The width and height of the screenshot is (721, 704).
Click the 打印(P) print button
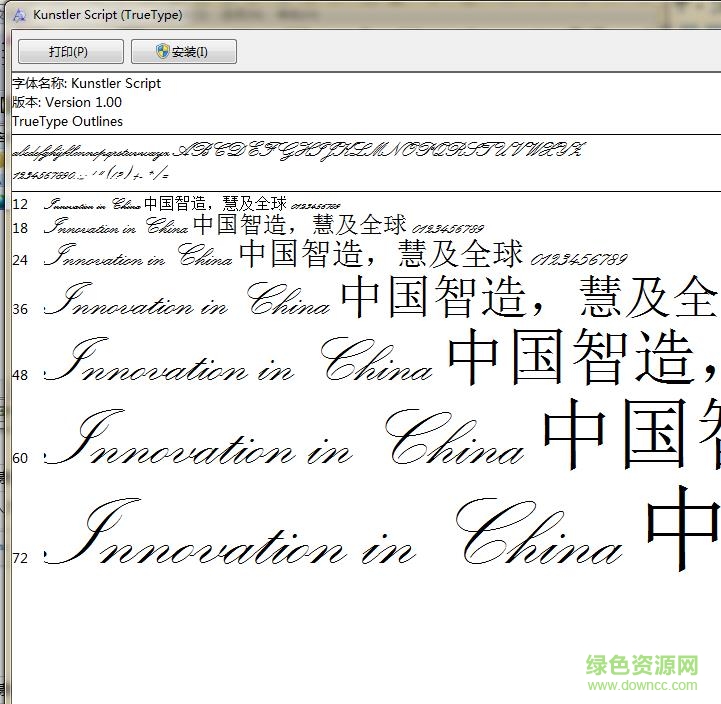(71, 51)
